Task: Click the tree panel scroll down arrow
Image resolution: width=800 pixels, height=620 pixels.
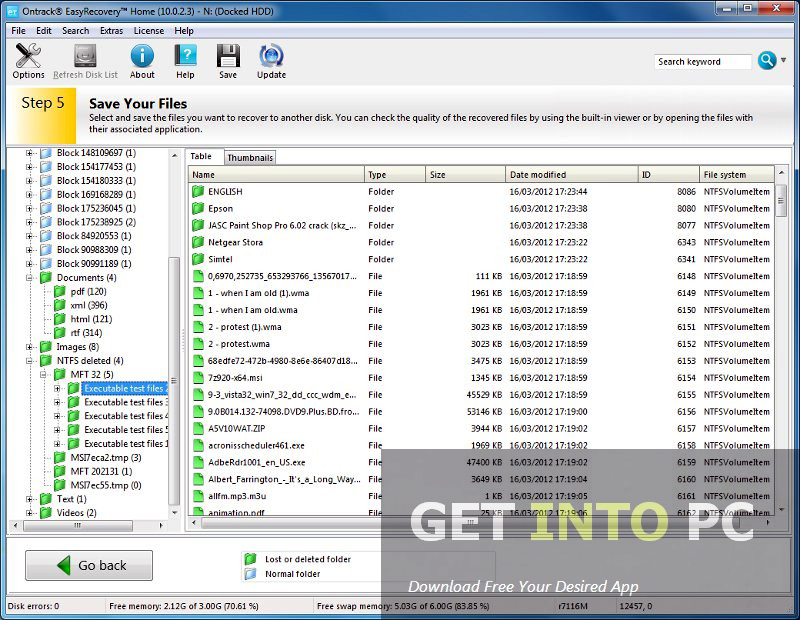Action: 174,512
